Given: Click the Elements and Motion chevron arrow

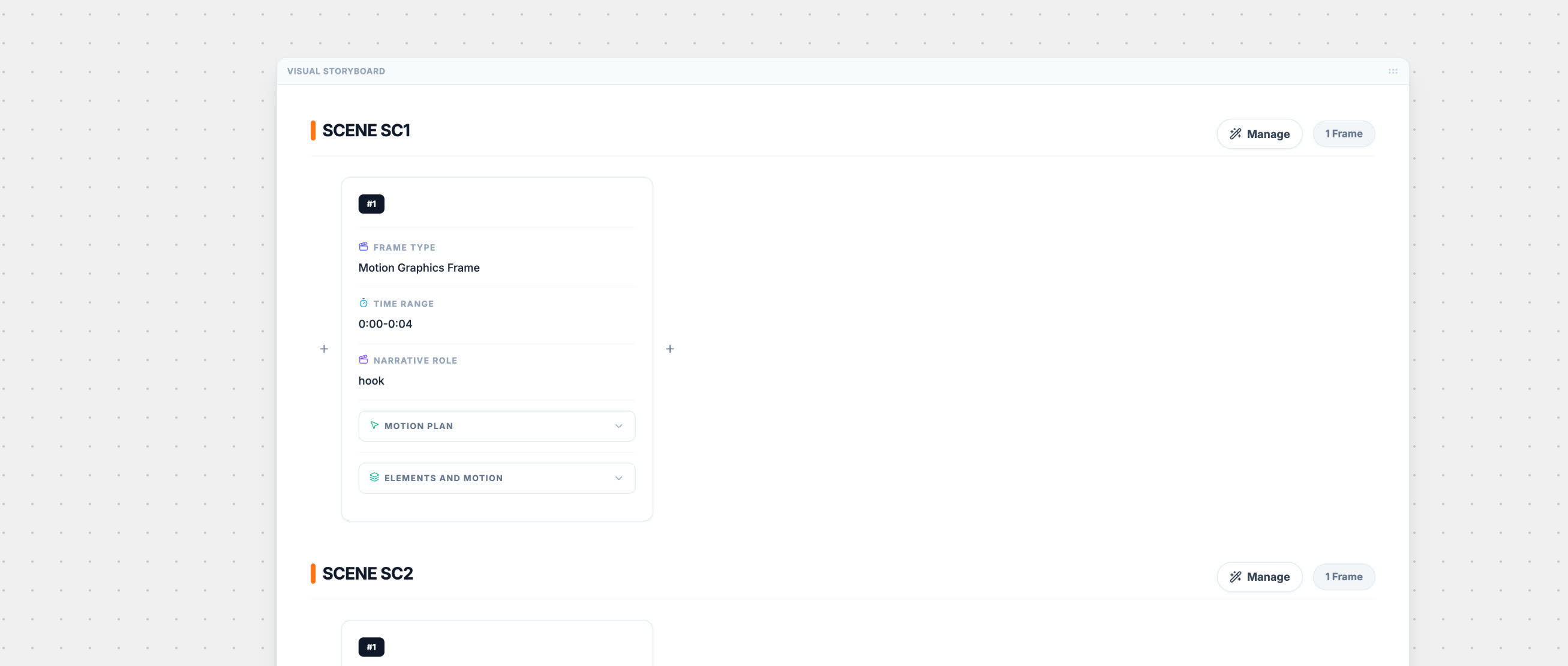Looking at the screenshot, I should click(618, 478).
